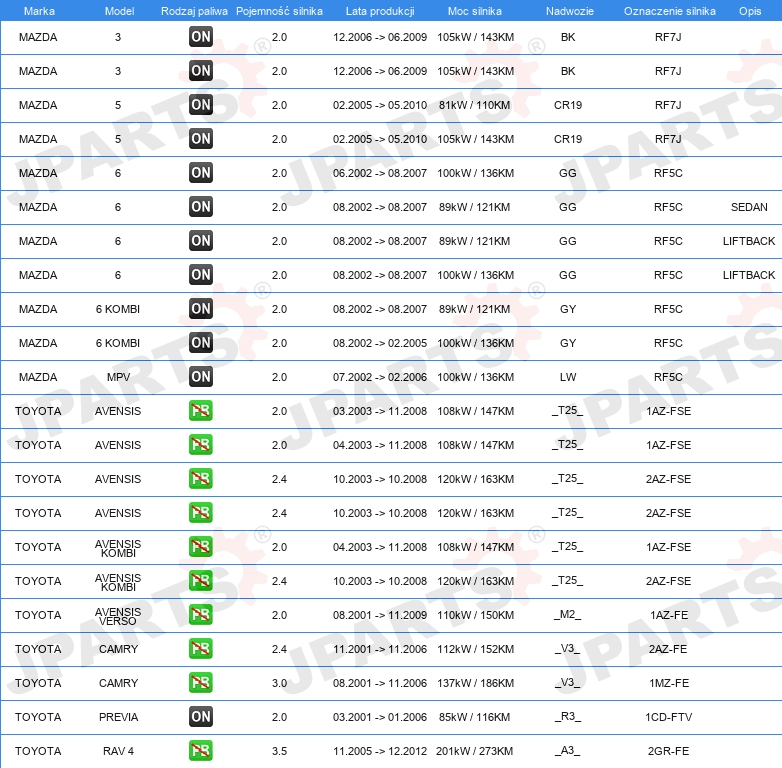Click the 137kW / 186KM power cell
Viewport: 782px width, 768px height.
point(475,683)
